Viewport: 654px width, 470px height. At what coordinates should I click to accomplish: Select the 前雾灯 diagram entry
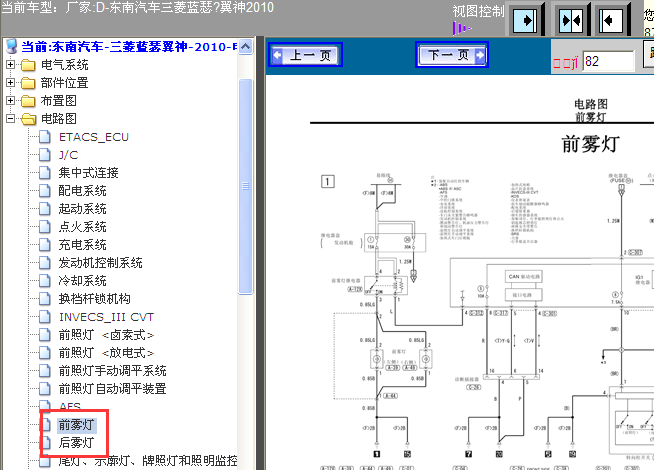(76, 425)
